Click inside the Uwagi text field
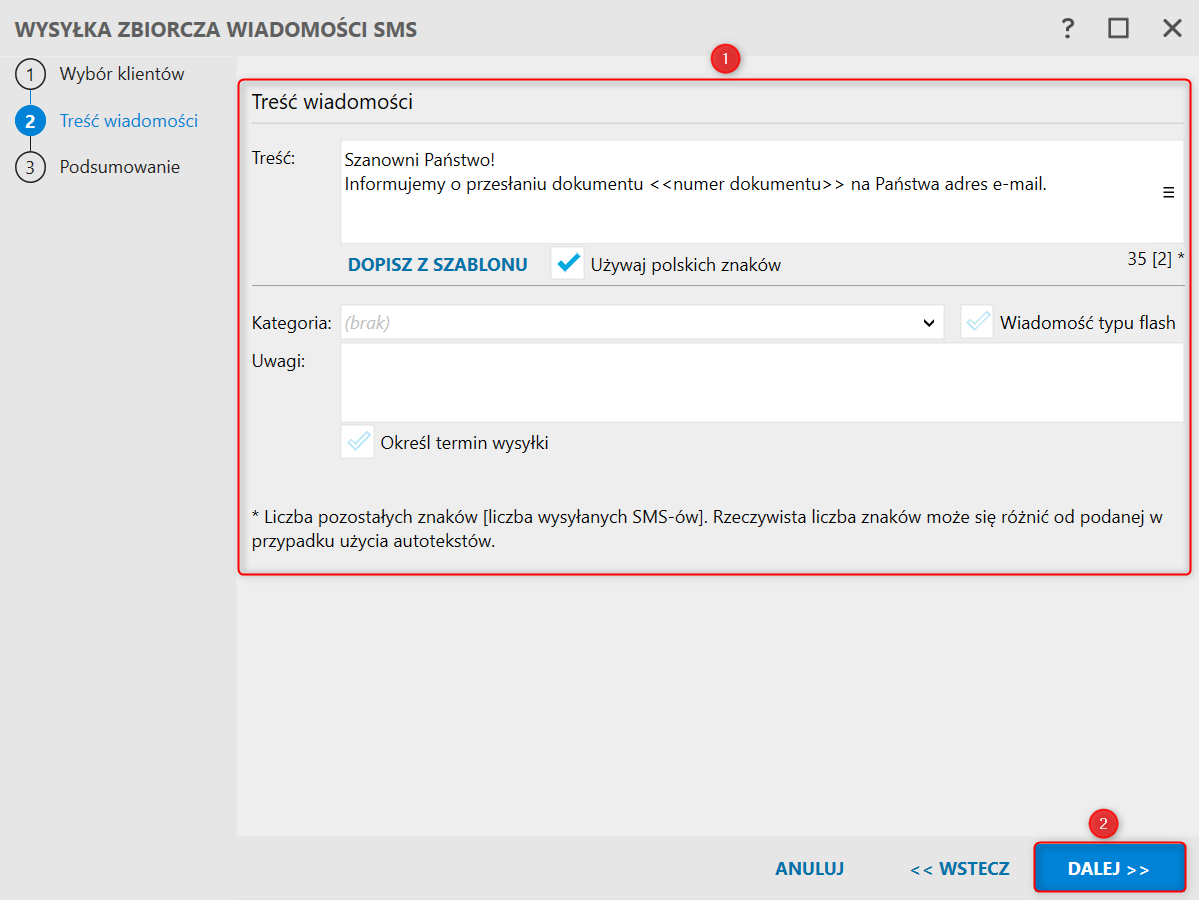The image size is (1199, 900). point(761,382)
